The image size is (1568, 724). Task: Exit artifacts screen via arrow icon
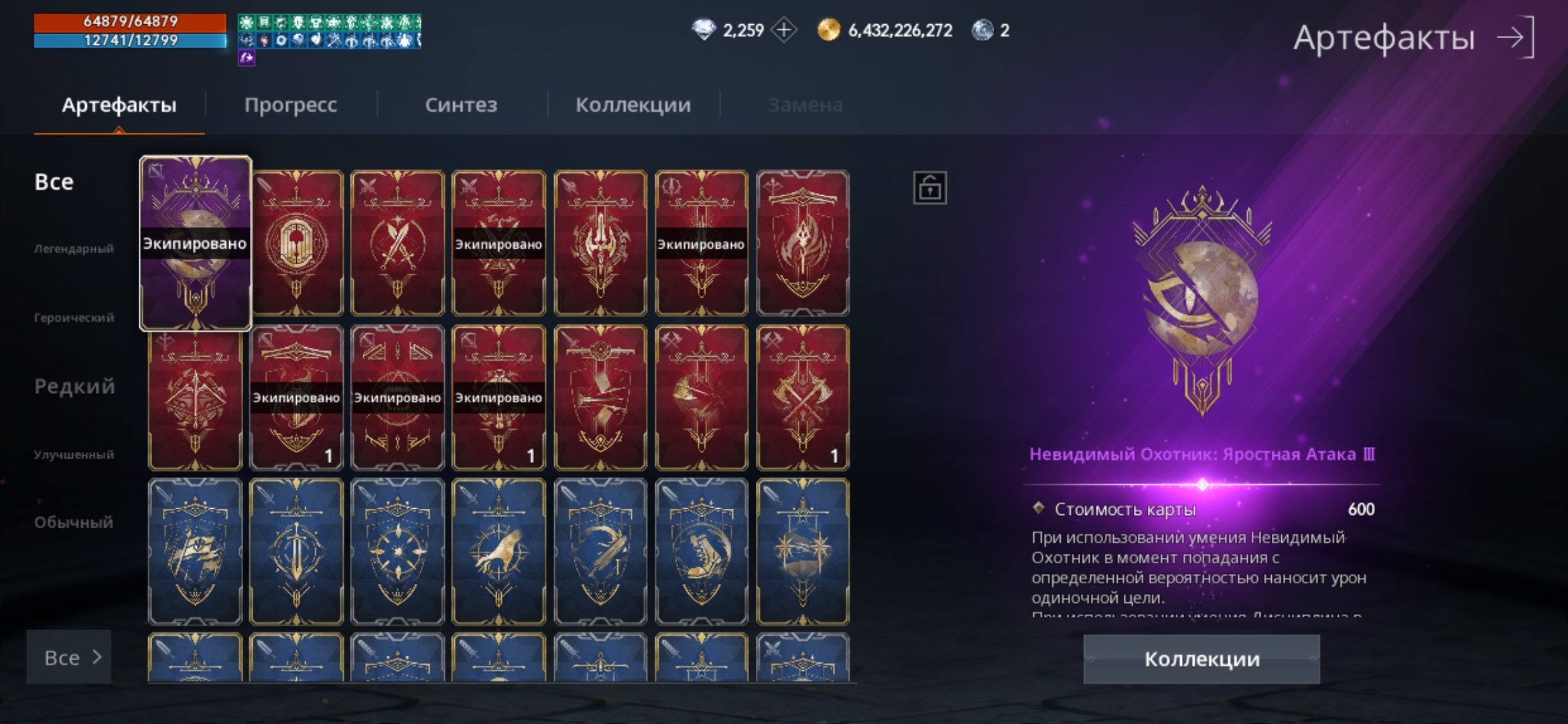coord(1516,38)
